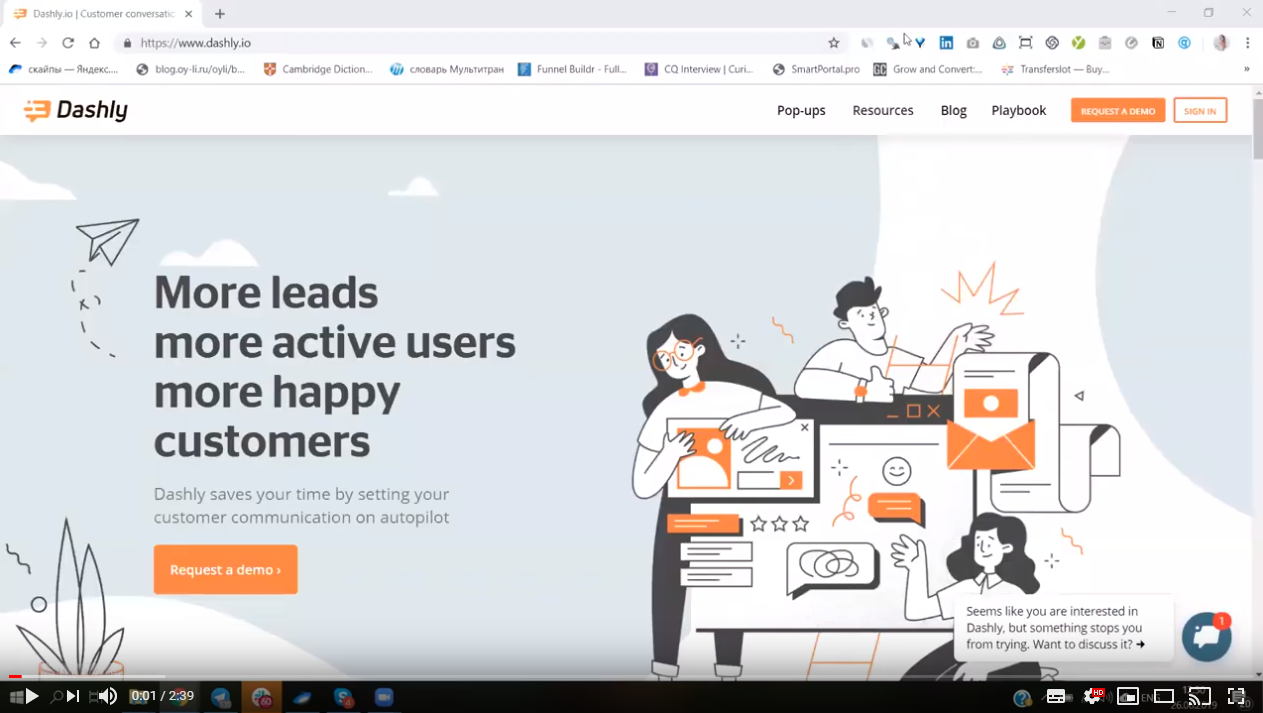
Task: Open the Chrome profile avatar
Action: pyautogui.click(x=1221, y=43)
